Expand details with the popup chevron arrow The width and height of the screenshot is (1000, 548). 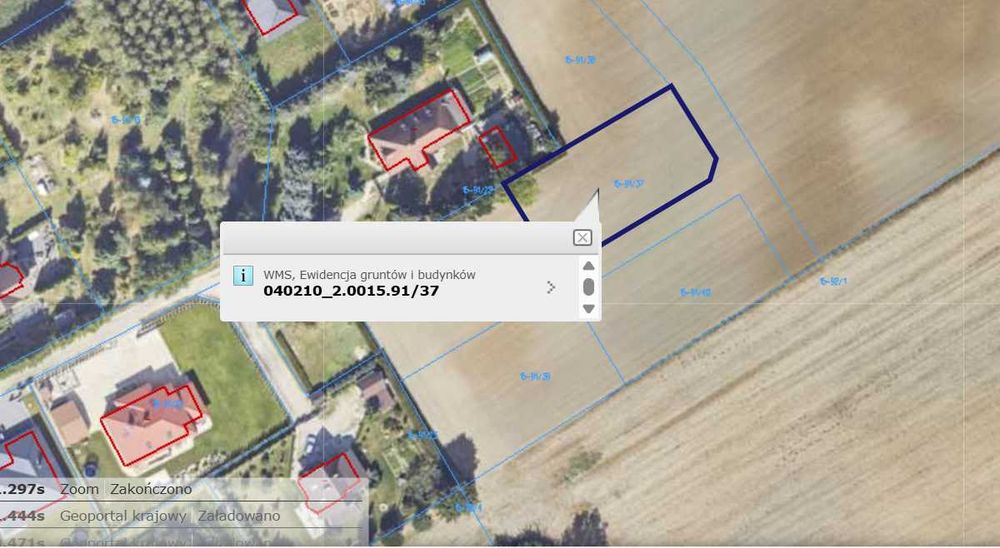[x=551, y=287]
